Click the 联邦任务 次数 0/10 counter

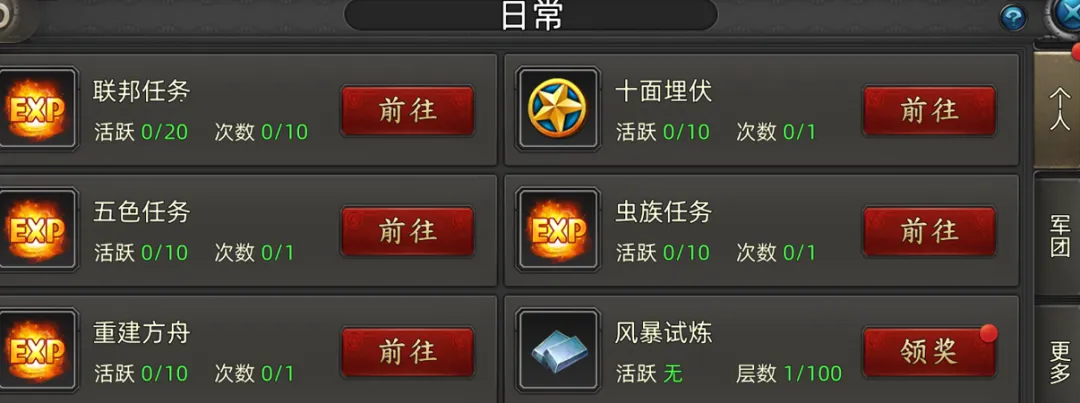click(261, 132)
